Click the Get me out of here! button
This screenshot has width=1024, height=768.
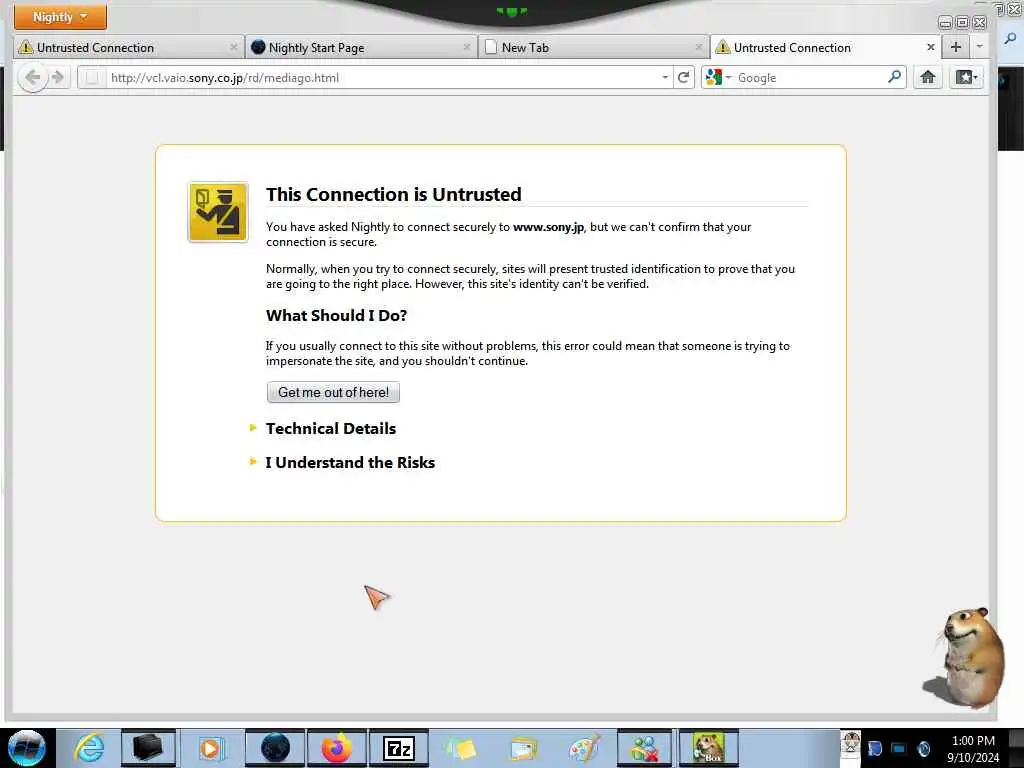coord(333,392)
